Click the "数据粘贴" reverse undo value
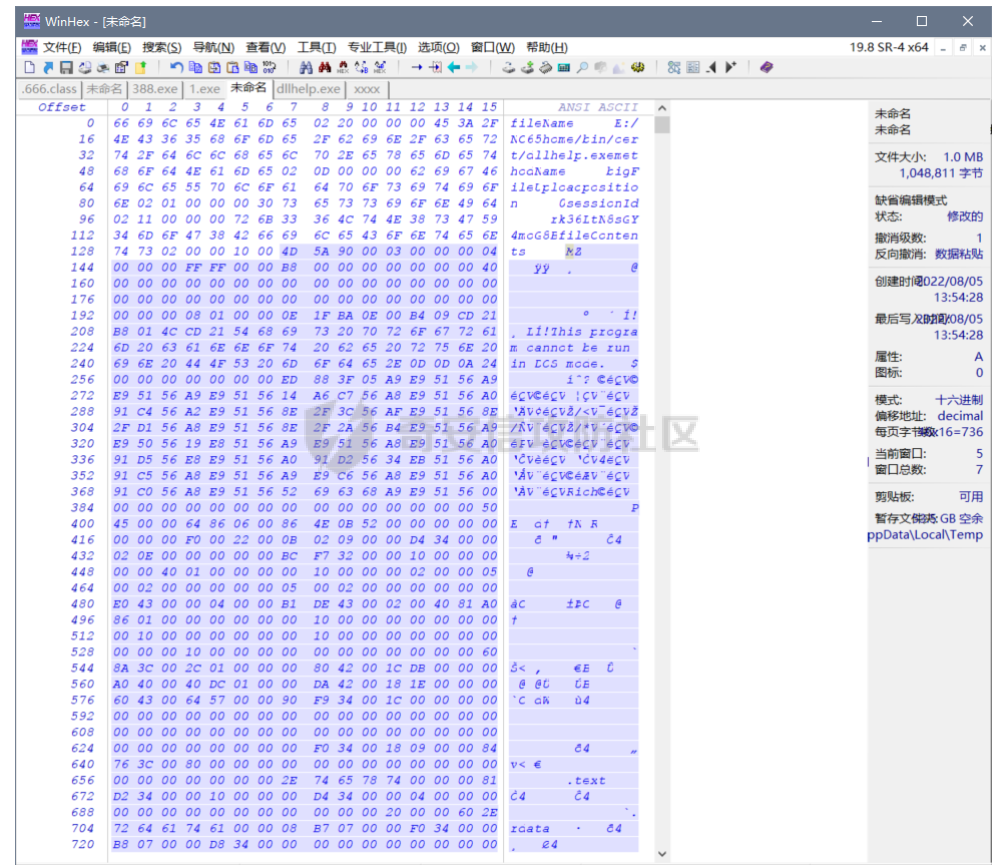1008x867 pixels. pyautogui.click(x=959, y=254)
